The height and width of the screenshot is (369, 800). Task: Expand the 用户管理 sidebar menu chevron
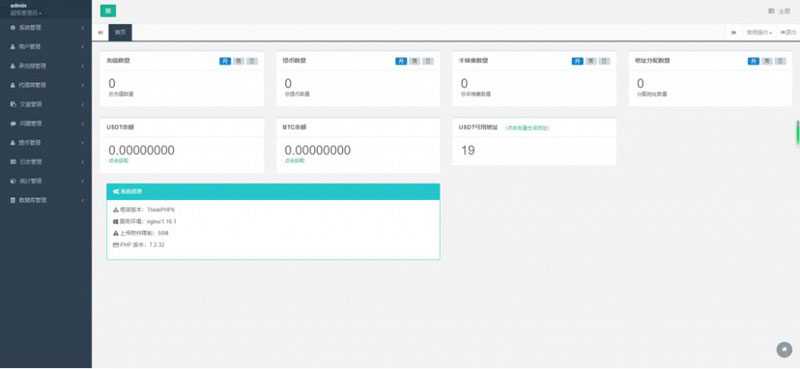(82, 47)
